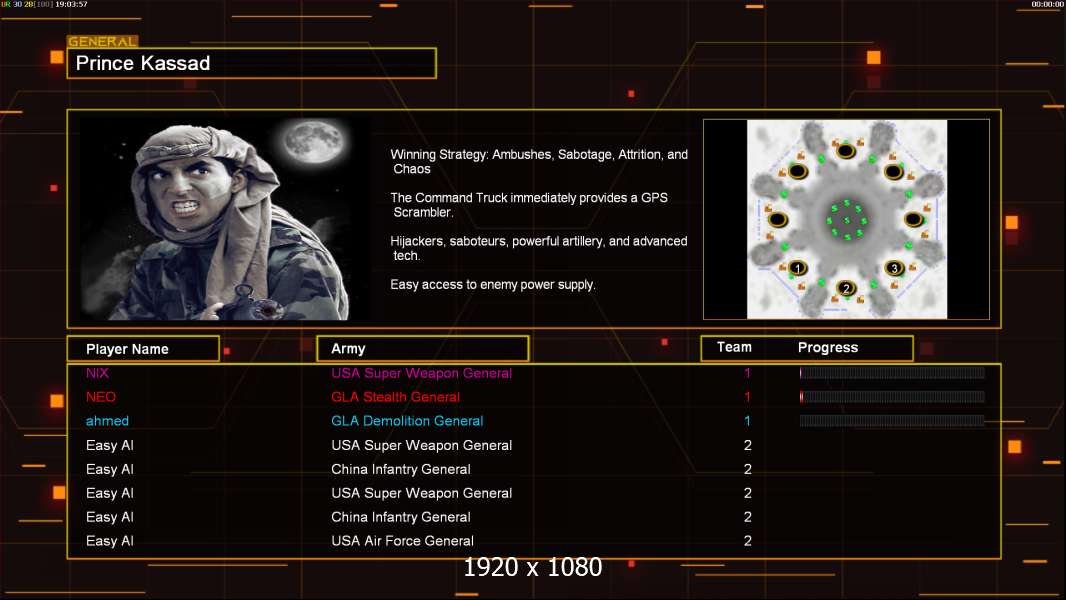Click ahmed's loading progress bar
This screenshot has width=1066, height=600.
coord(892,421)
